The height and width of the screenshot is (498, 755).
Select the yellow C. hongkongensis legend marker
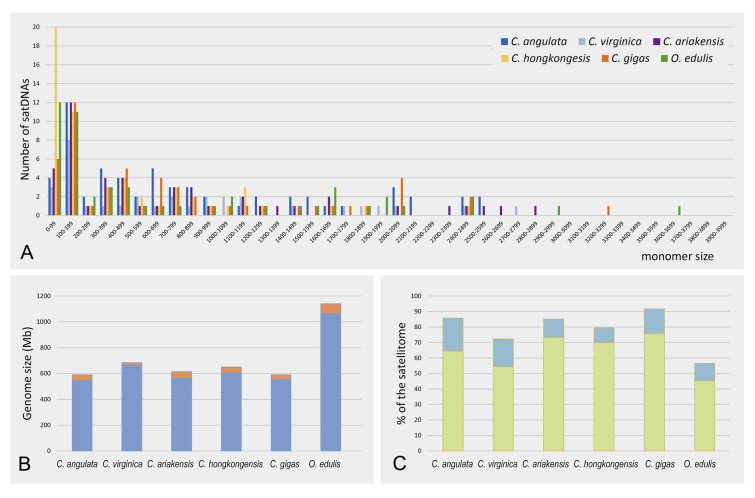(x=504, y=60)
